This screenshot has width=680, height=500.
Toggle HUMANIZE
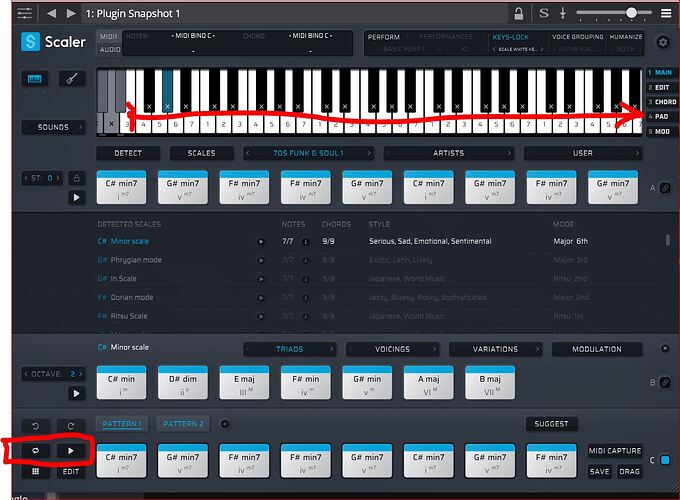(x=626, y=37)
